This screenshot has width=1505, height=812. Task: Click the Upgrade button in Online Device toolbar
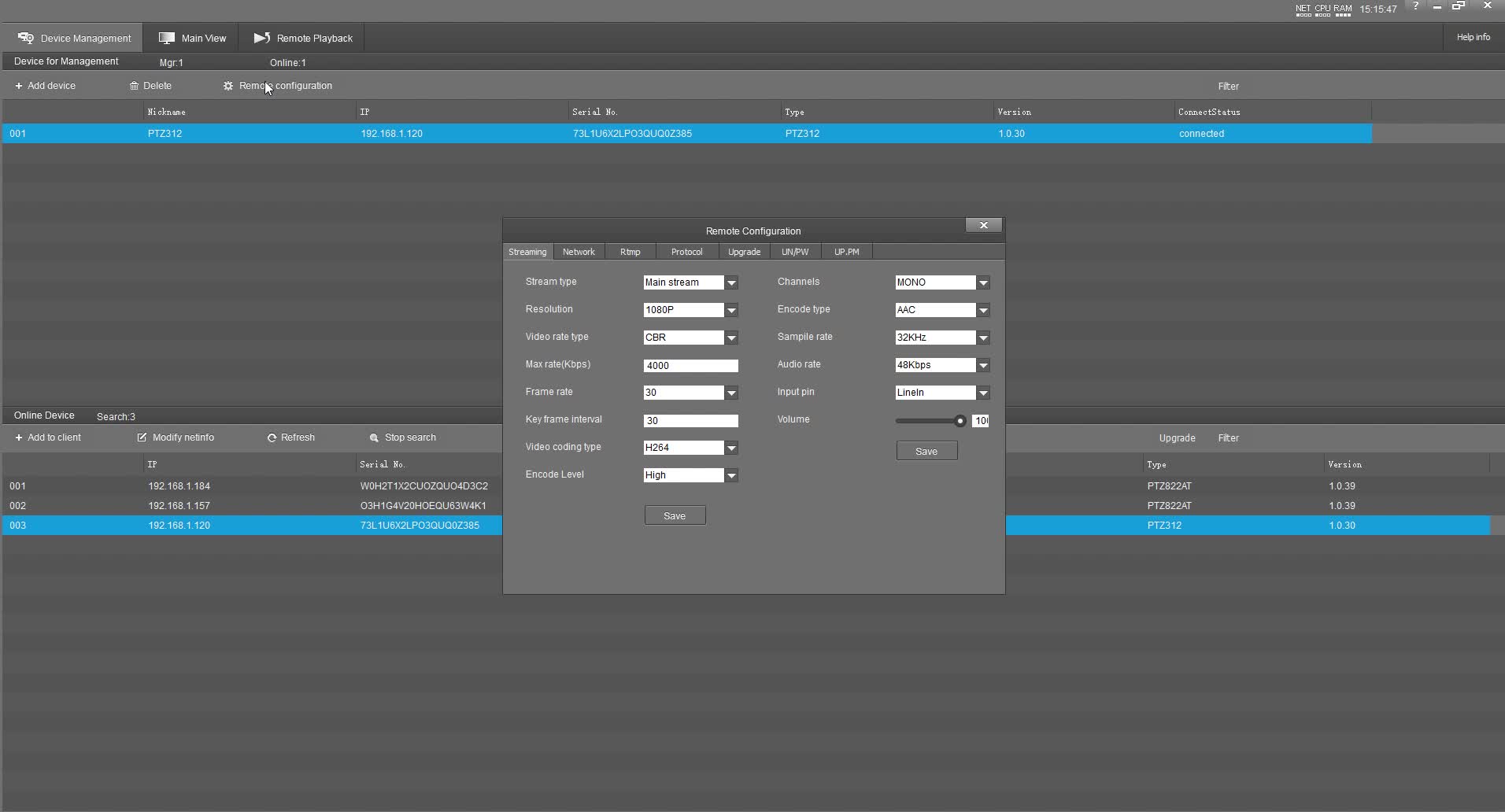tap(1177, 438)
